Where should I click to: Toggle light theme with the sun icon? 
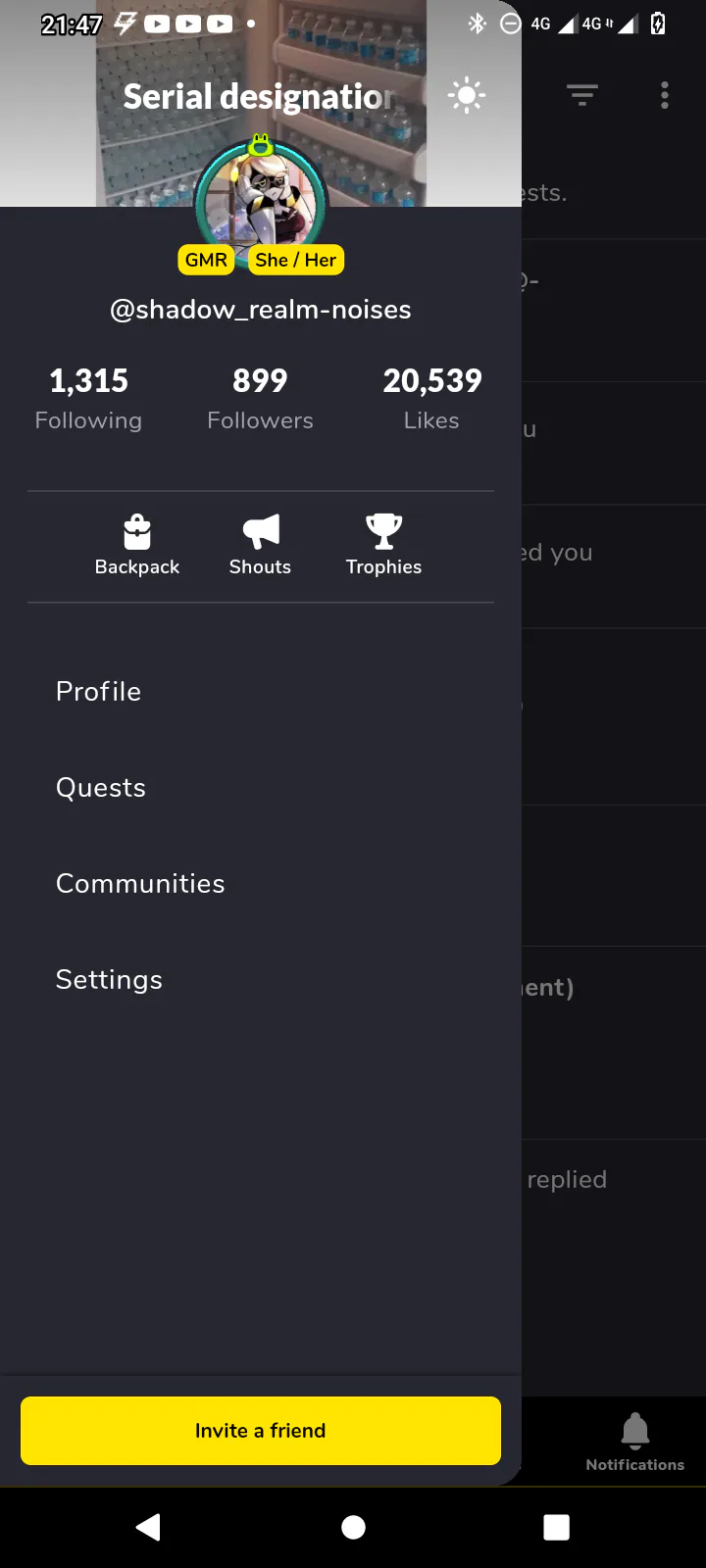point(467,96)
